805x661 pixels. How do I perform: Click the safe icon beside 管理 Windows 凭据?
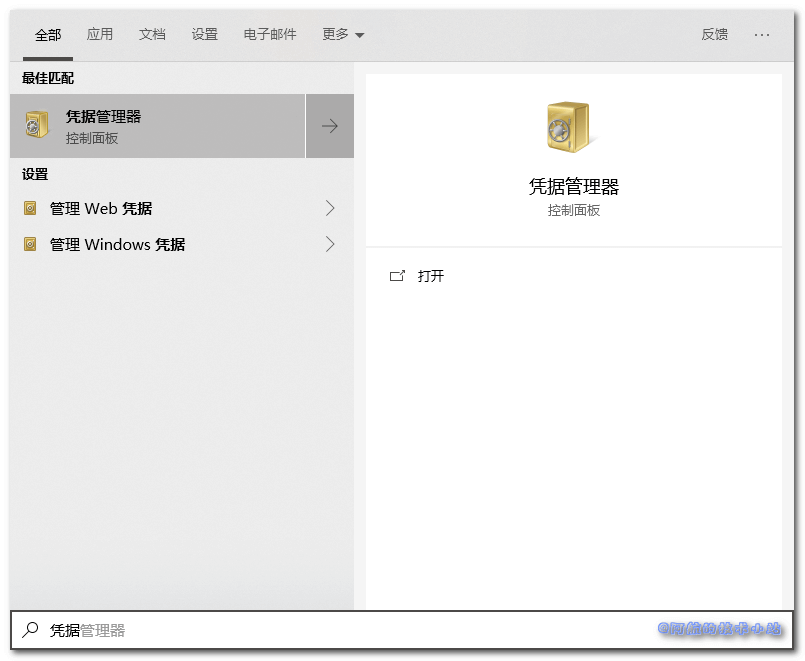[30, 244]
